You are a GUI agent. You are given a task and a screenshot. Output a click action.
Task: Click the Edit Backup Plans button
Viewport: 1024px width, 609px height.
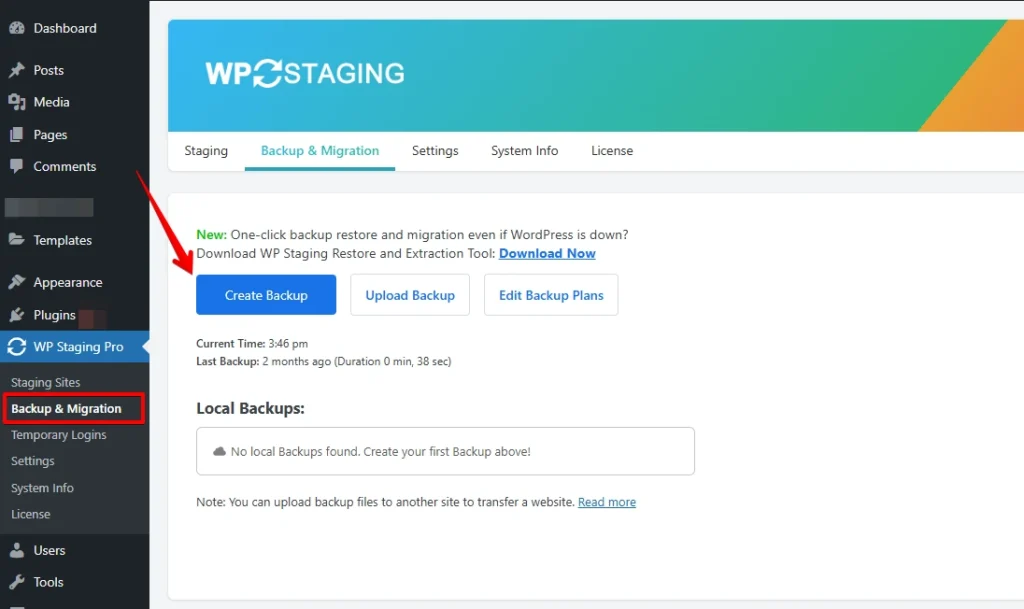(x=551, y=295)
